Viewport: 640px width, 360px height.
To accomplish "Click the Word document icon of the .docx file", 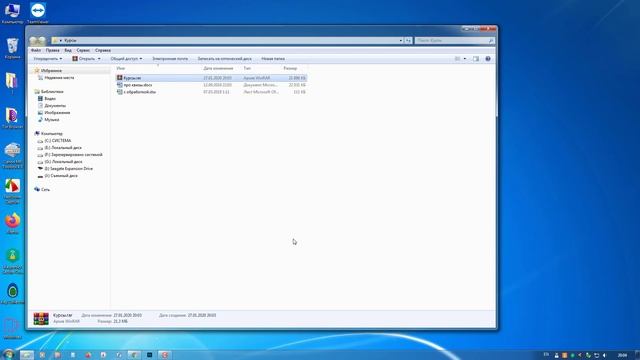I will coord(120,85).
